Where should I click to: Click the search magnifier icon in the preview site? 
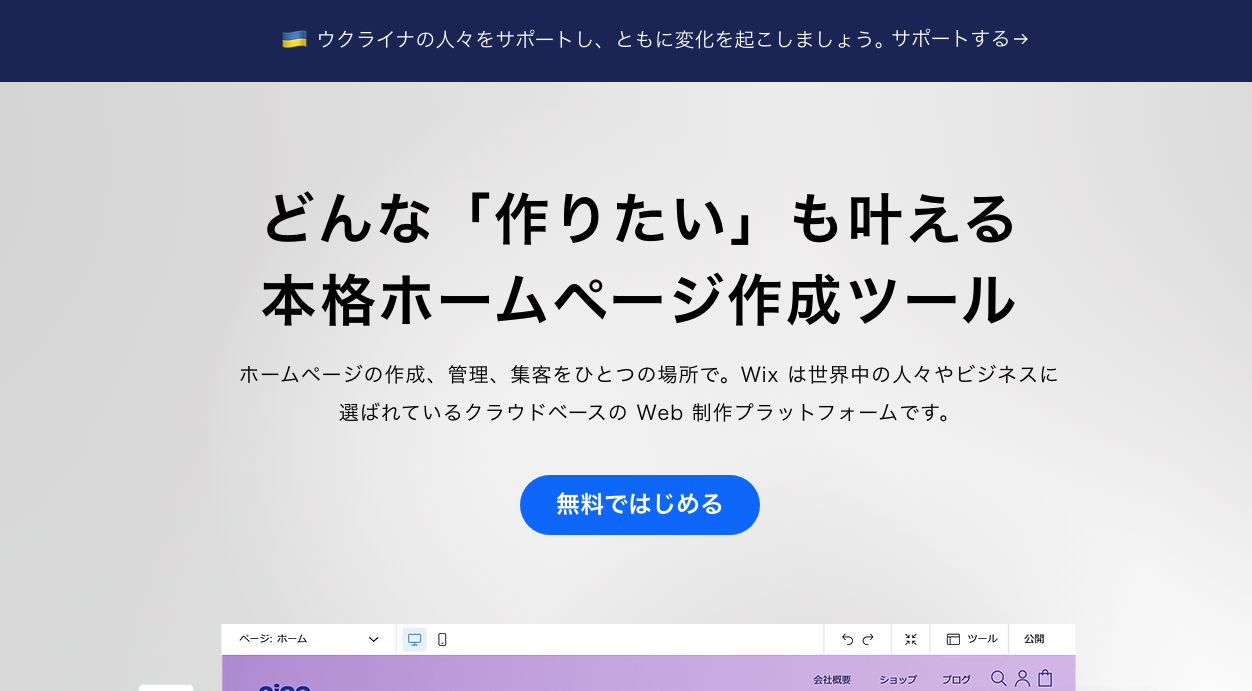(999, 678)
